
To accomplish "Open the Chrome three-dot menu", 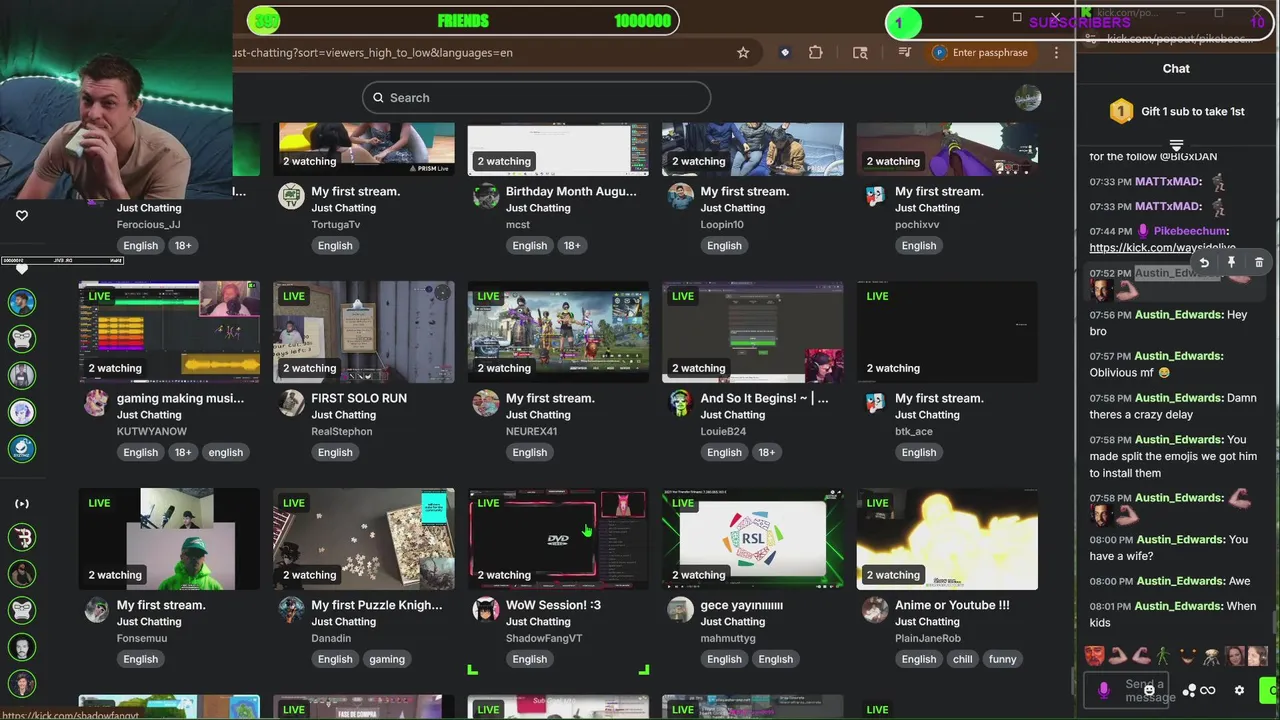I will [1056, 53].
